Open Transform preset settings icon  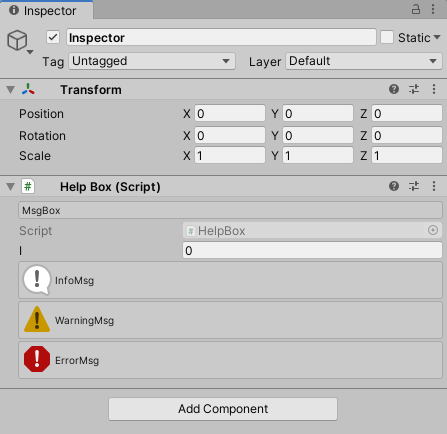pyautogui.click(x=414, y=89)
